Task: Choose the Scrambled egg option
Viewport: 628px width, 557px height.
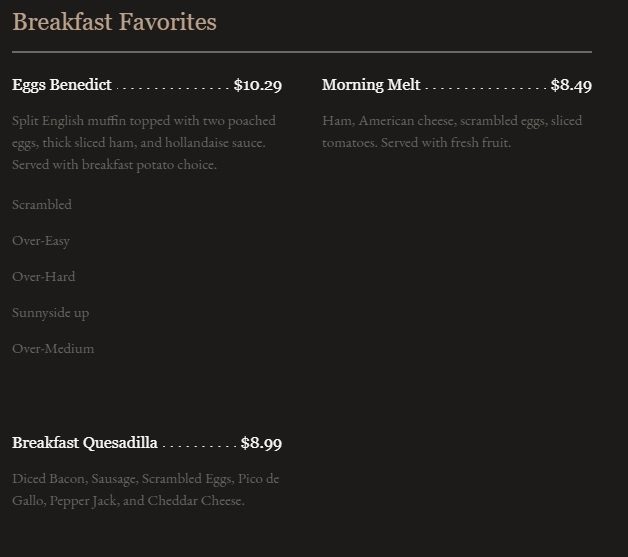Action: click(42, 205)
